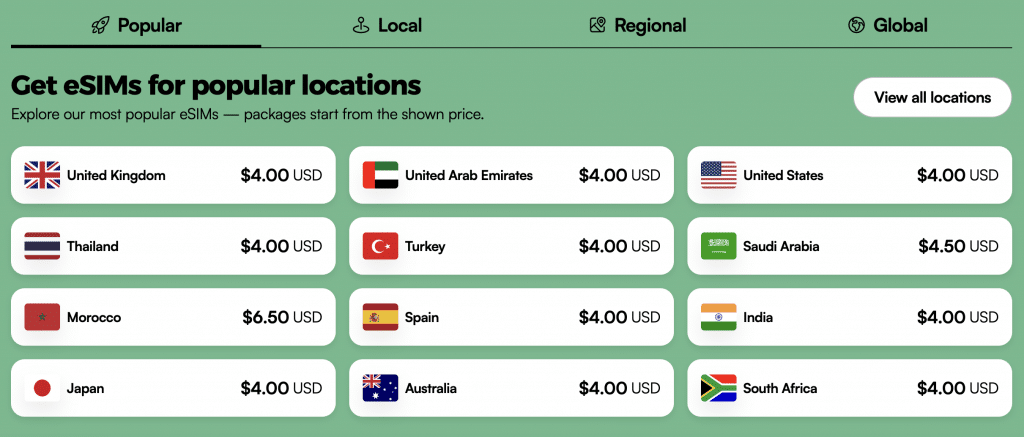This screenshot has width=1024, height=437.
Task: Click the Morocco $6.50 USD price
Action: point(282,317)
